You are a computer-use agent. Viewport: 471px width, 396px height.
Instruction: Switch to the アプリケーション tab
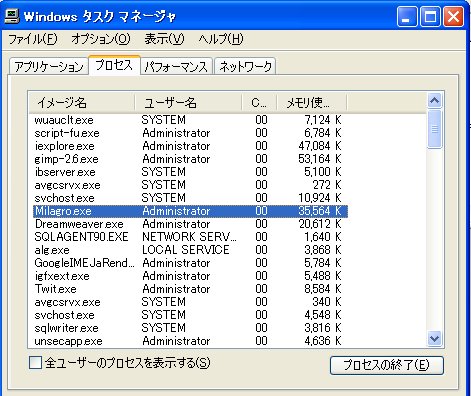click(x=49, y=66)
